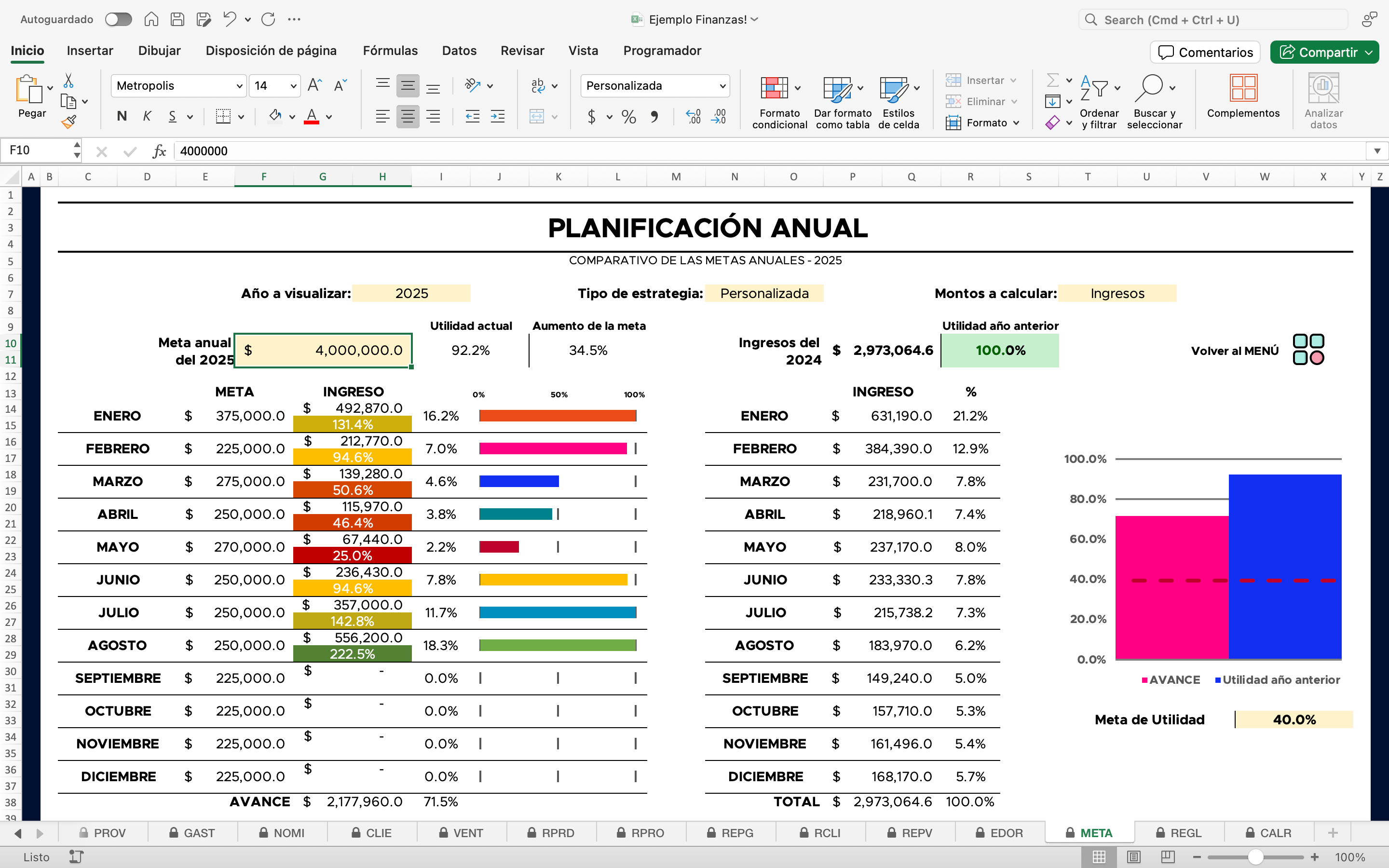Click the Fill color bucket icon
This screenshot has width=1389, height=868.
[x=275, y=117]
